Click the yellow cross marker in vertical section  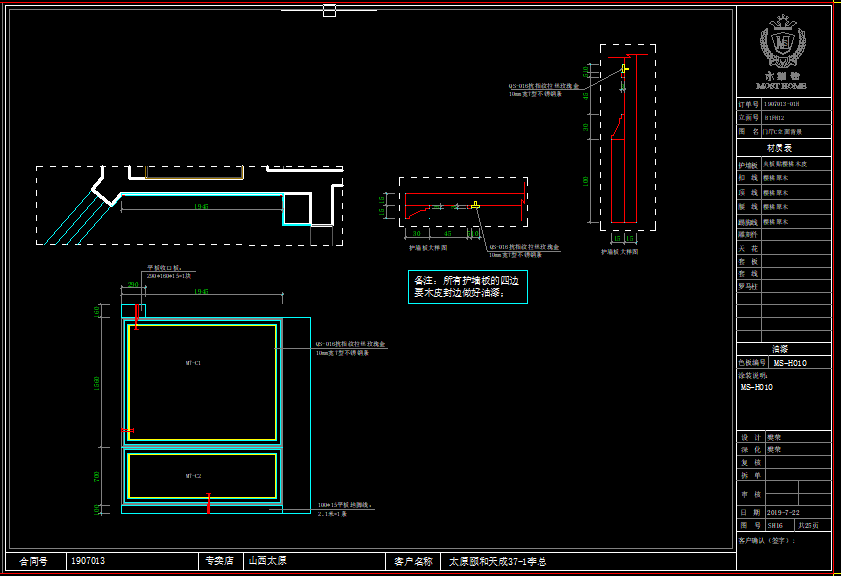click(624, 69)
